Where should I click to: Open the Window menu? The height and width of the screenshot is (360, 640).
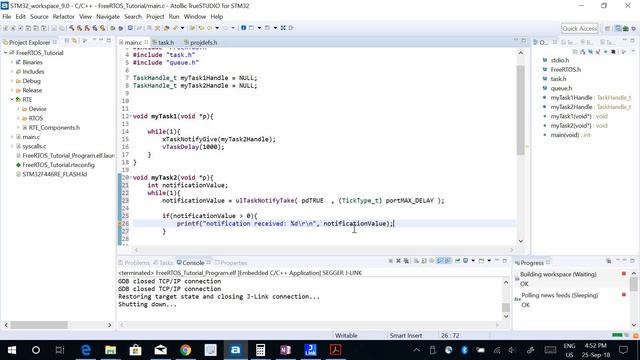pyautogui.click(x=195, y=17)
